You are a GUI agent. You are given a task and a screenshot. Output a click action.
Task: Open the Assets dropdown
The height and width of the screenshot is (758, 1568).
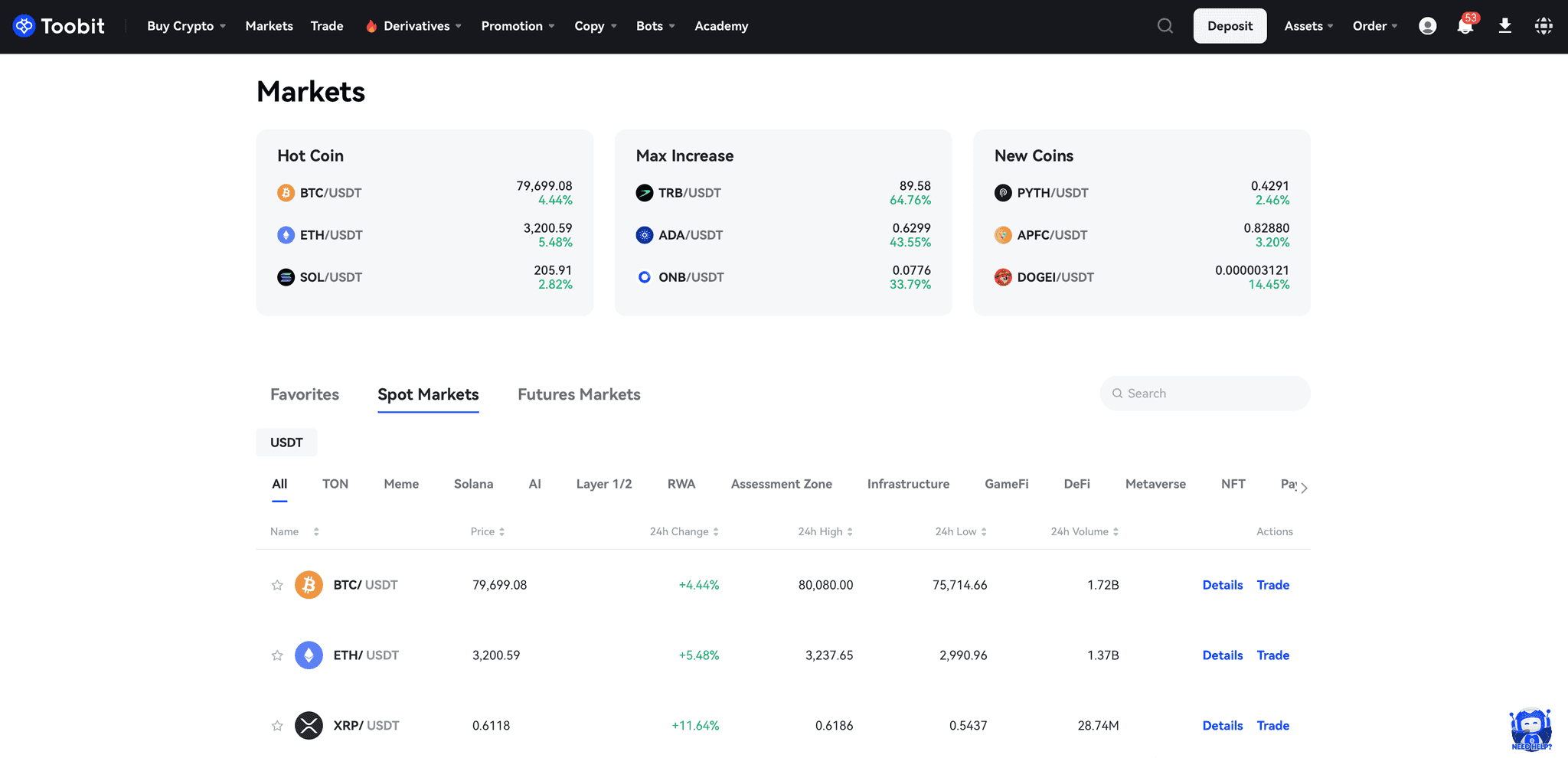coord(1308,26)
